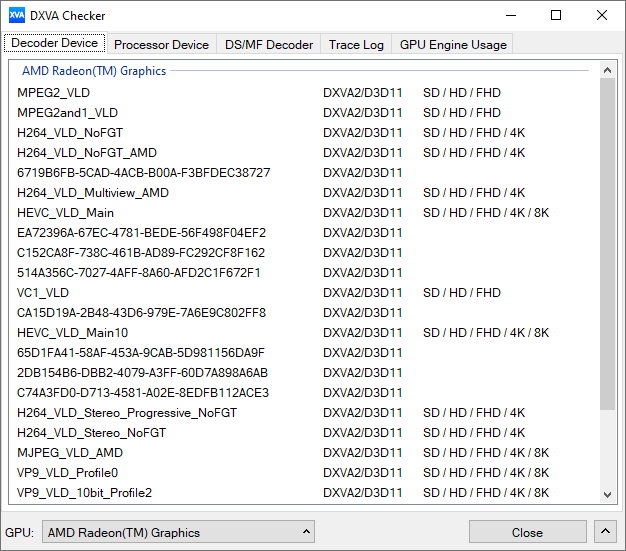626x551 pixels.
Task: Click the DXVA Checker title bar icon
Action: (17, 16)
